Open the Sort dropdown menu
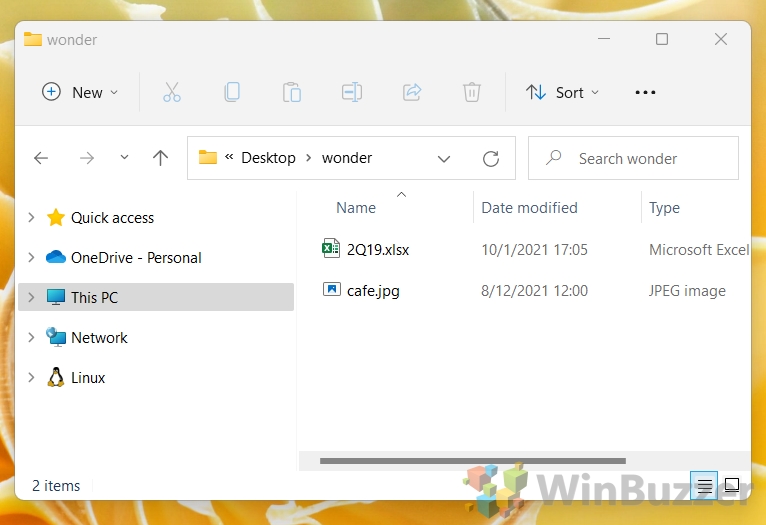 click(562, 92)
